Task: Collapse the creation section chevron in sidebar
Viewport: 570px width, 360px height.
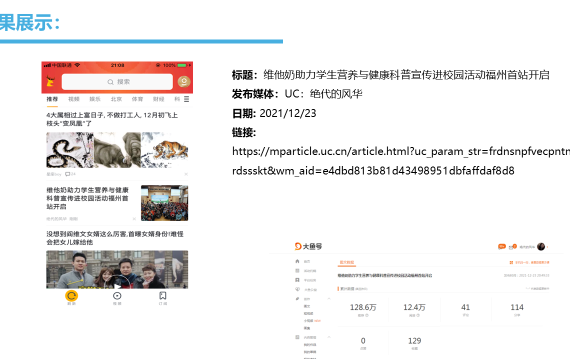Action: pos(329,299)
